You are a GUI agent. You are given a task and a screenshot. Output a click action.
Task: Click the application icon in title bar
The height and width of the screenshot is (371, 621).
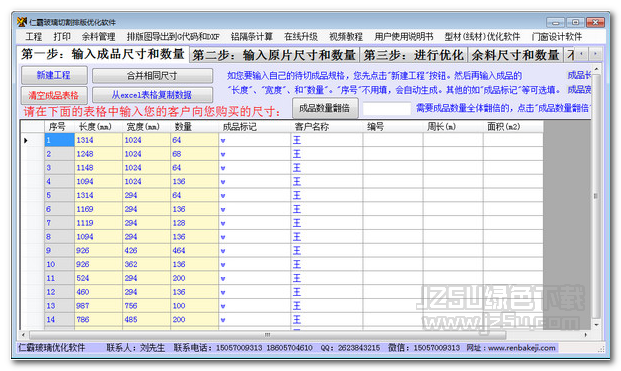22,22
